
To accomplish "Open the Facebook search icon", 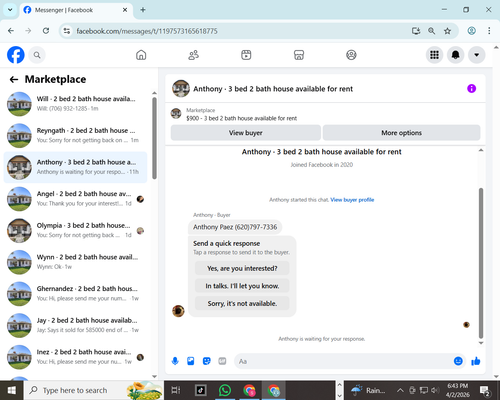I will click(x=37, y=55).
